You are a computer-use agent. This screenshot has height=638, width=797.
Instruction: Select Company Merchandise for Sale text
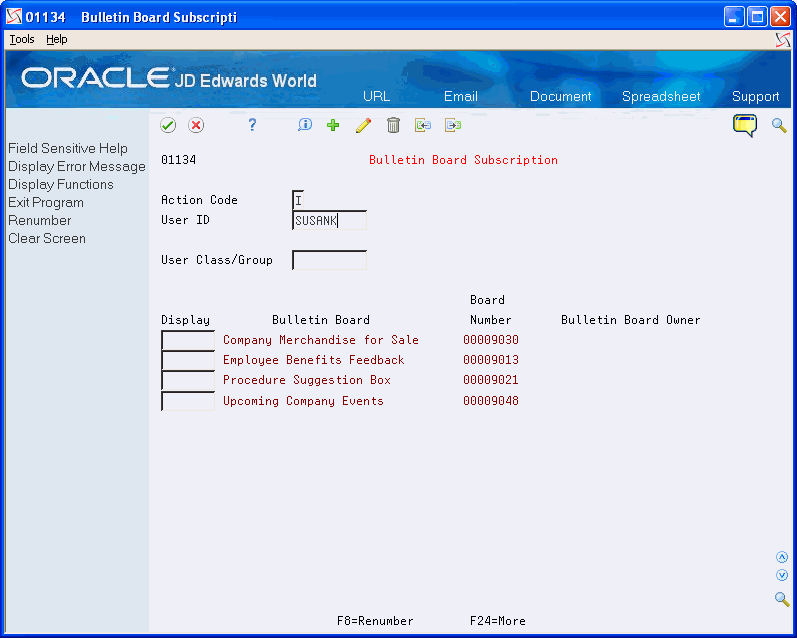(x=321, y=340)
